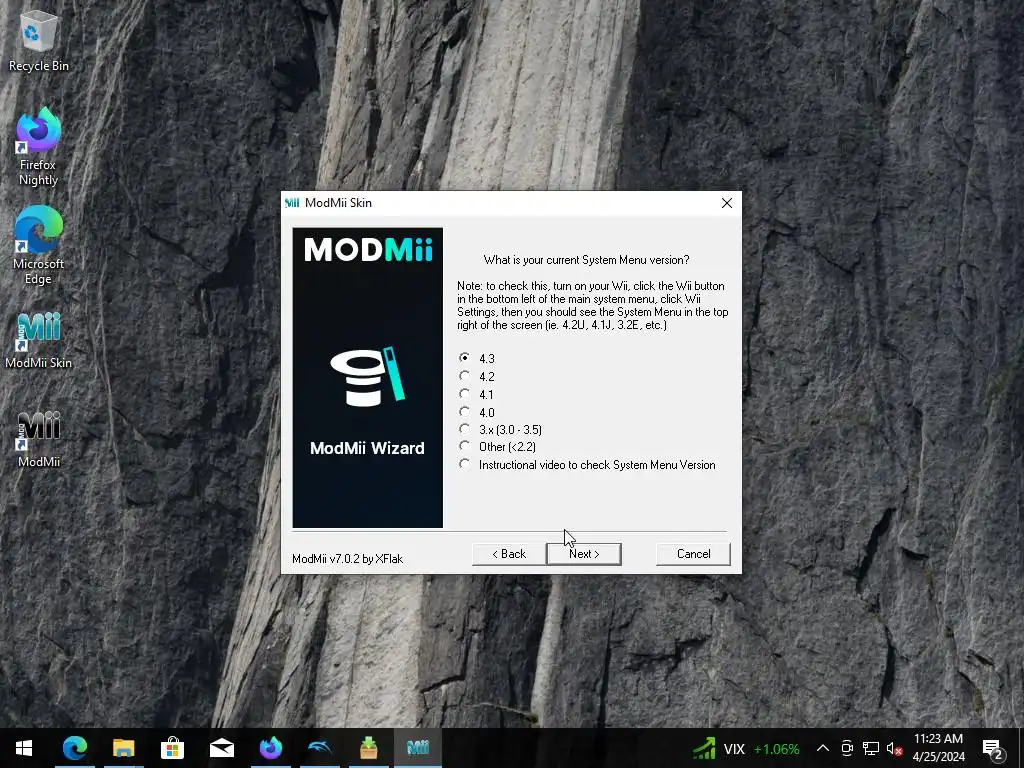Open the Windows Start menu
This screenshot has height=768, width=1024.
pos(24,748)
